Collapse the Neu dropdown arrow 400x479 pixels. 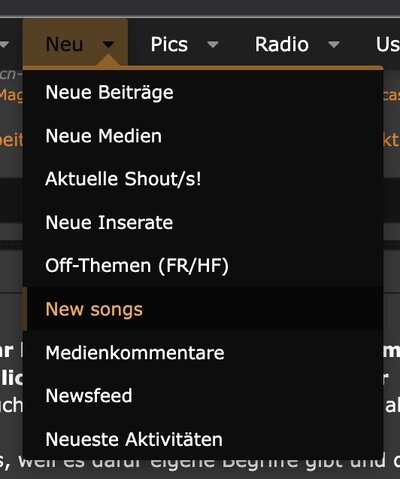point(109,44)
